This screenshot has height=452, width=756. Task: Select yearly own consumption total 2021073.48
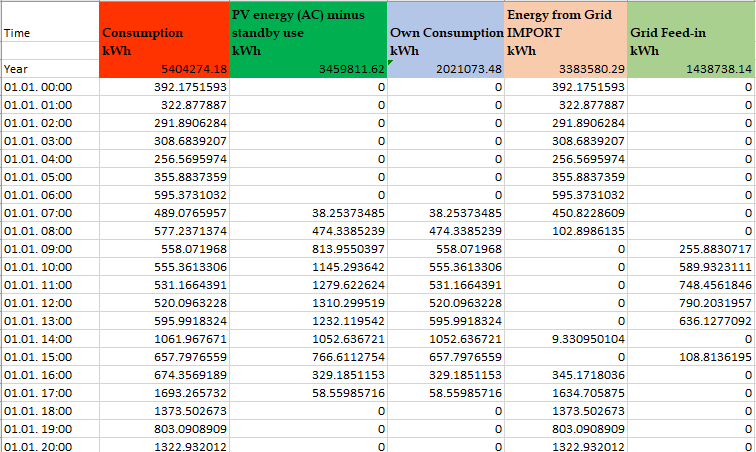click(x=446, y=69)
